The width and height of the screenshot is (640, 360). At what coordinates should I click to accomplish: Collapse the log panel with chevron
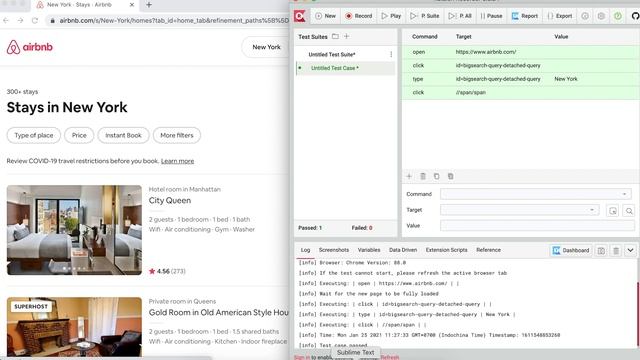click(x=630, y=250)
